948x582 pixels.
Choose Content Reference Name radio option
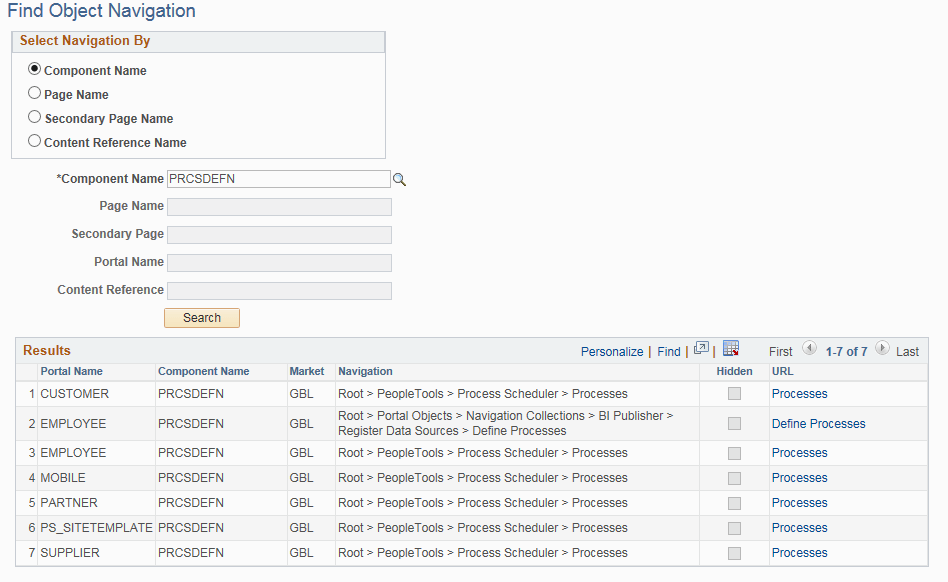pos(34,141)
